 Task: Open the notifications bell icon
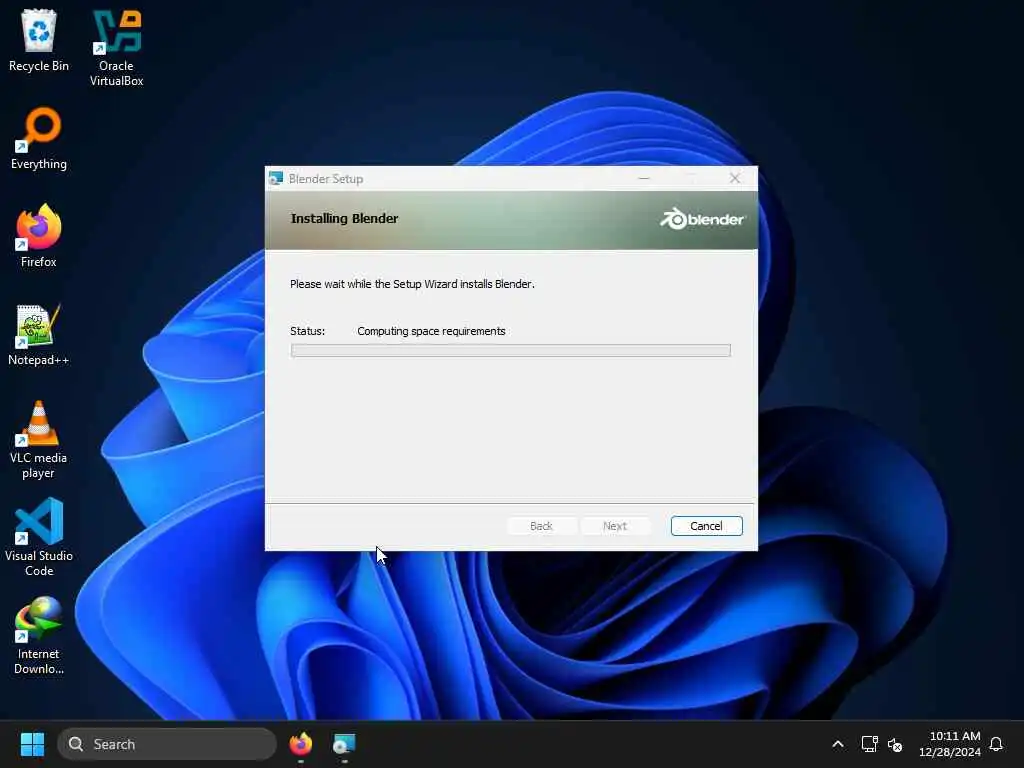pyautogui.click(x=996, y=744)
